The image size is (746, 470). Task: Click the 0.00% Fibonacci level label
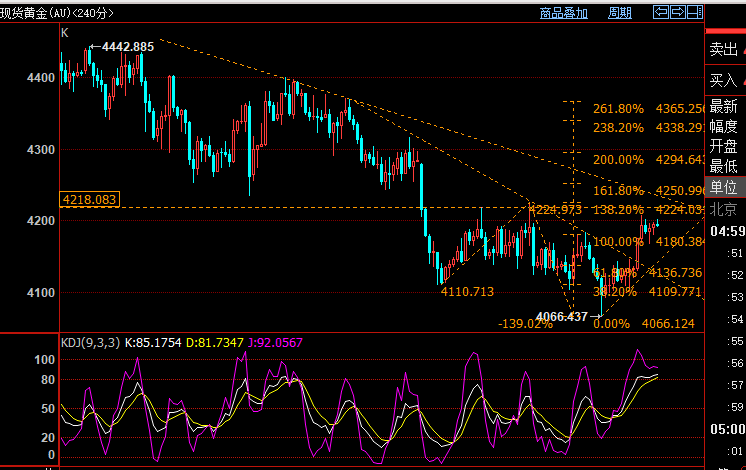611,324
